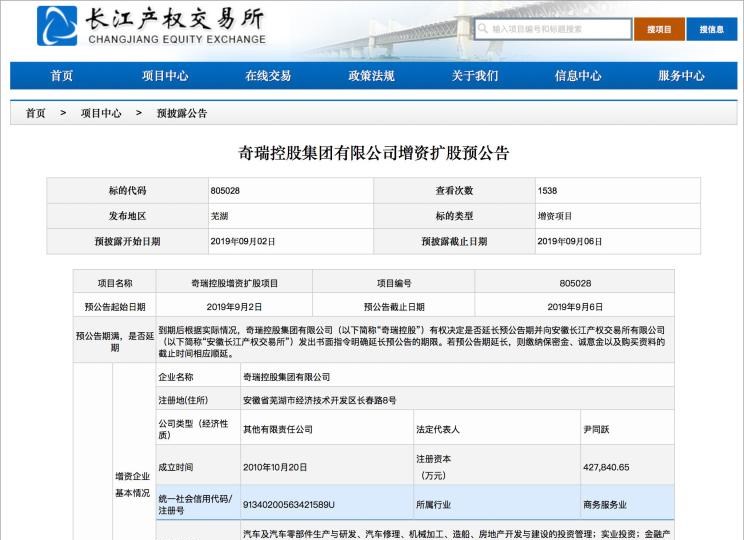Image resolution: width=744 pixels, height=540 pixels.
Task: Click the page title 奇瑞控股集团有限公司增资扩股预公告
Action: tap(373, 153)
